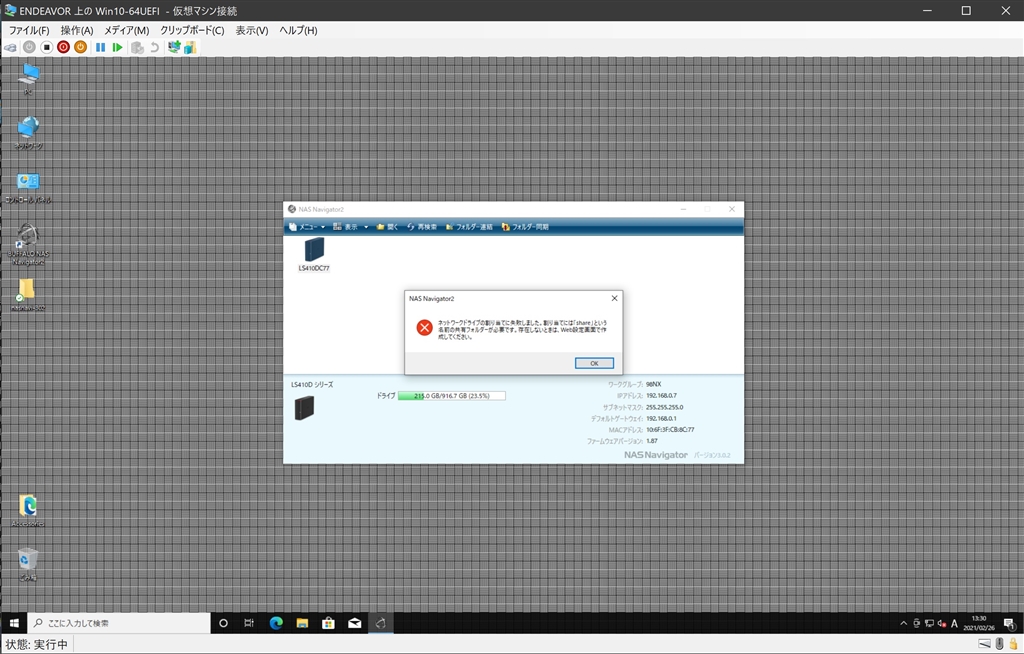The image size is (1024, 654).
Task: Click the taskbar search box ここに入力して検索
Action: tap(119, 623)
